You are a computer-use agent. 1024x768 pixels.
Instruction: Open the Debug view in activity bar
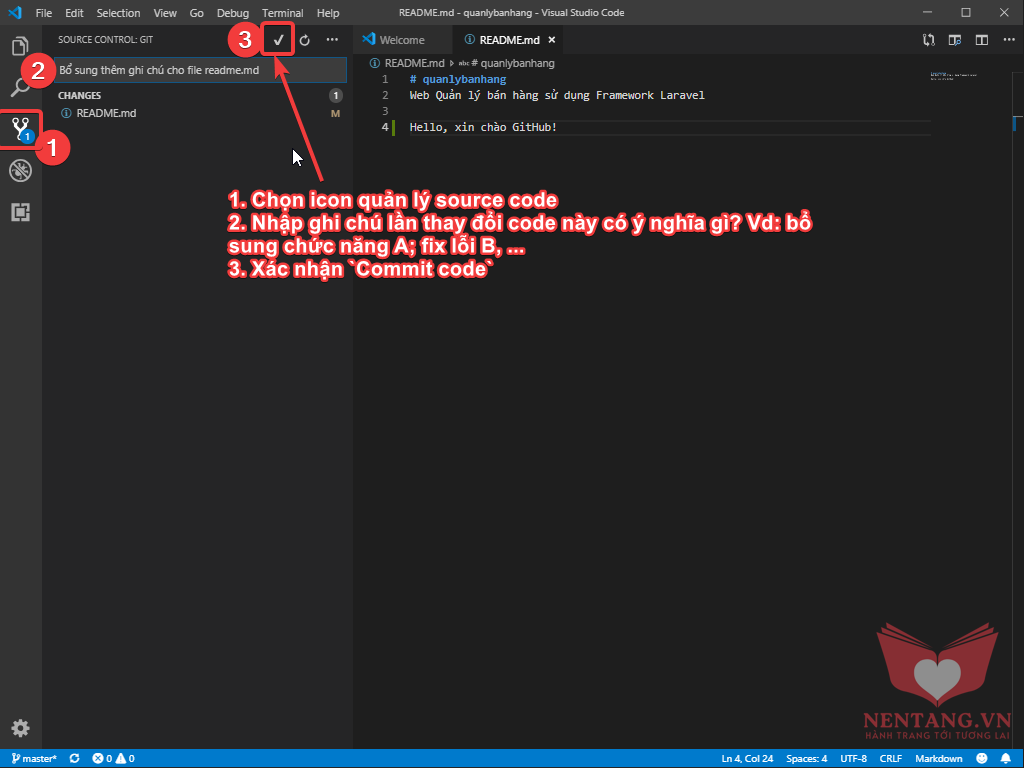[x=20, y=170]
